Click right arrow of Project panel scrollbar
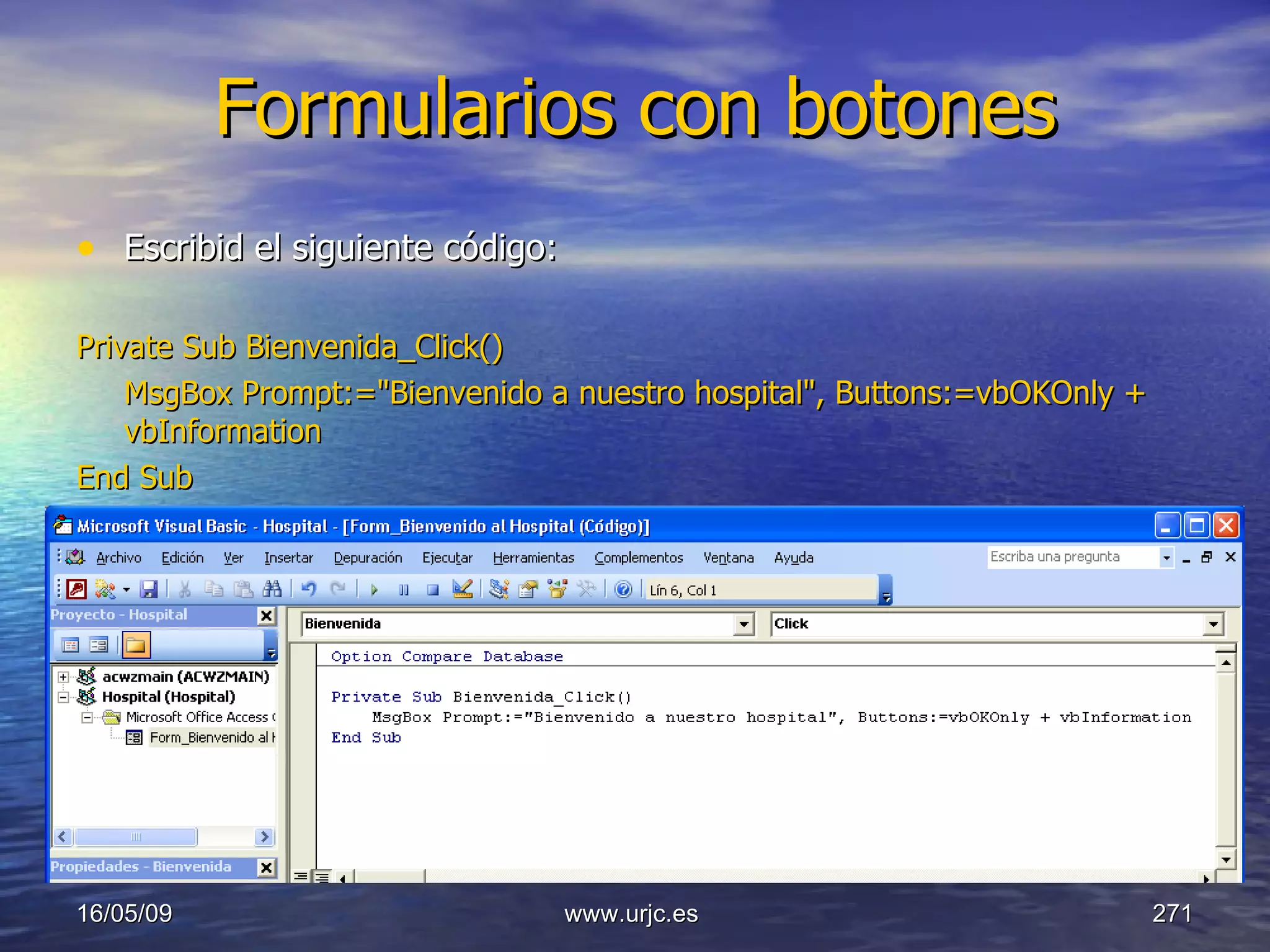The height and width of the screenshot is (952, 1270). tap(264, 837)
